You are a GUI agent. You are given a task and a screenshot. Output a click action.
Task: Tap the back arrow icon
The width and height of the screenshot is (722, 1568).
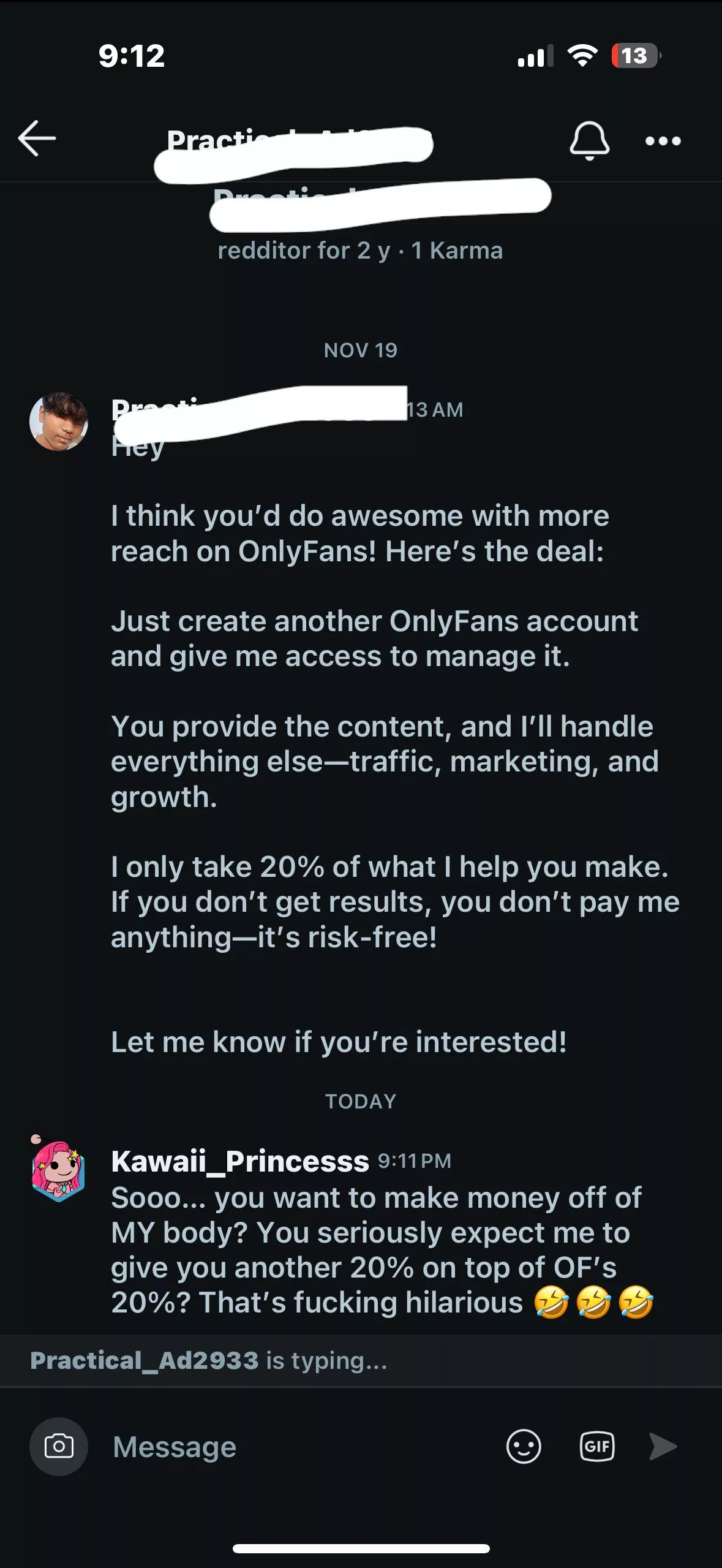(x=37, y=138)
